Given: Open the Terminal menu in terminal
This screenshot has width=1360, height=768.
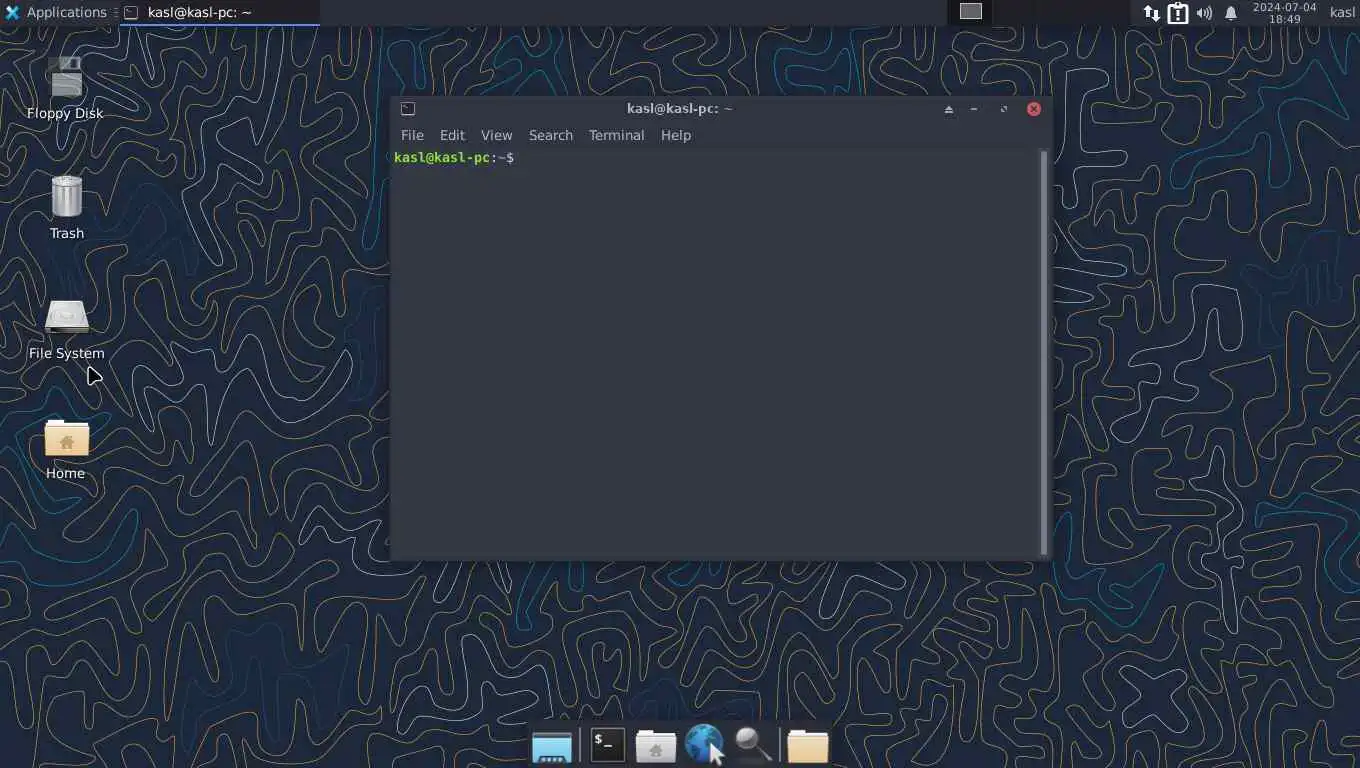Looking at the screenshot, I should pyautogui.click(x=616, y=135).
